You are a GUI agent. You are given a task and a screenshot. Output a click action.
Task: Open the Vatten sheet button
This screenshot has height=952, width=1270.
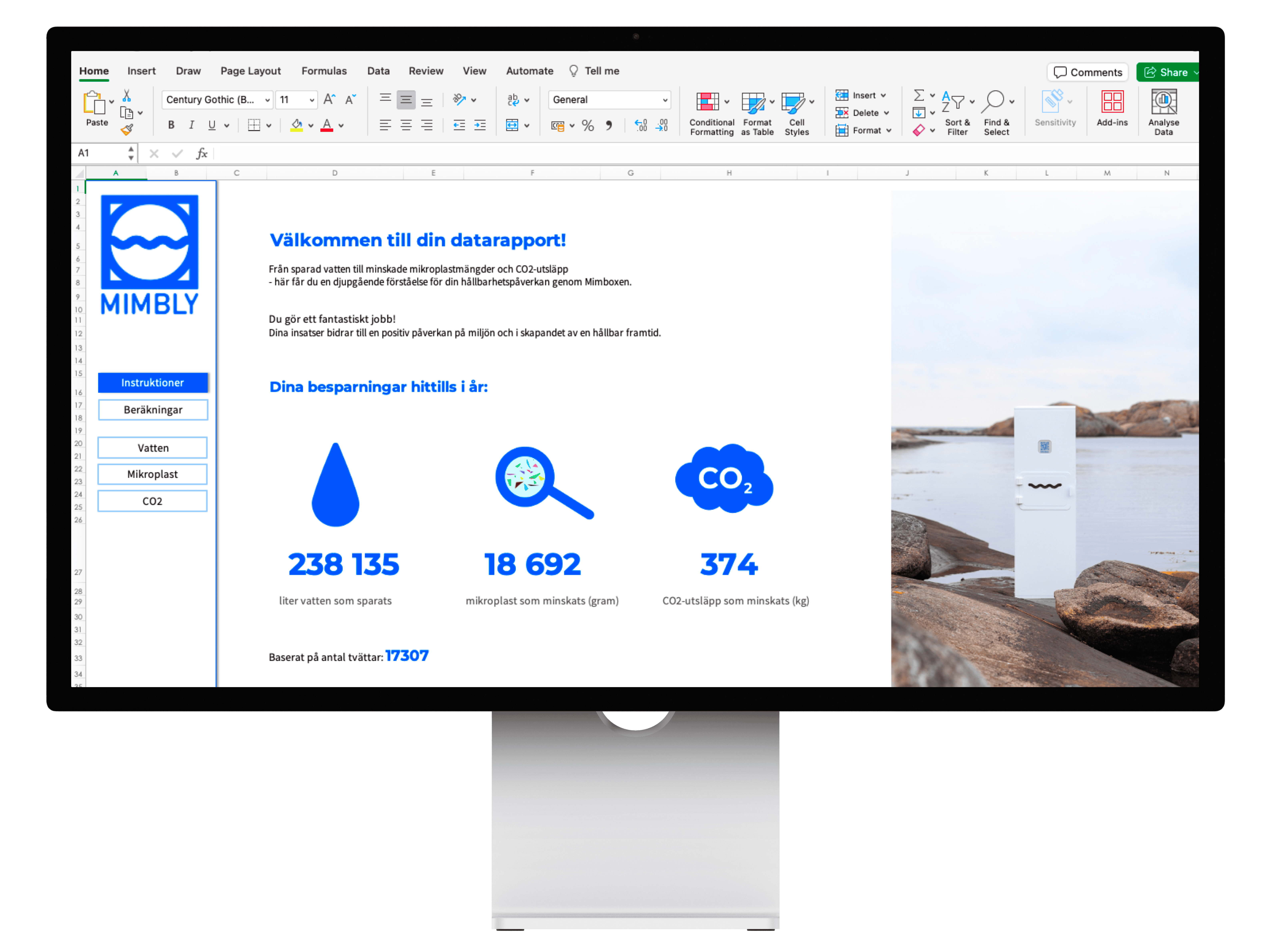153,448
